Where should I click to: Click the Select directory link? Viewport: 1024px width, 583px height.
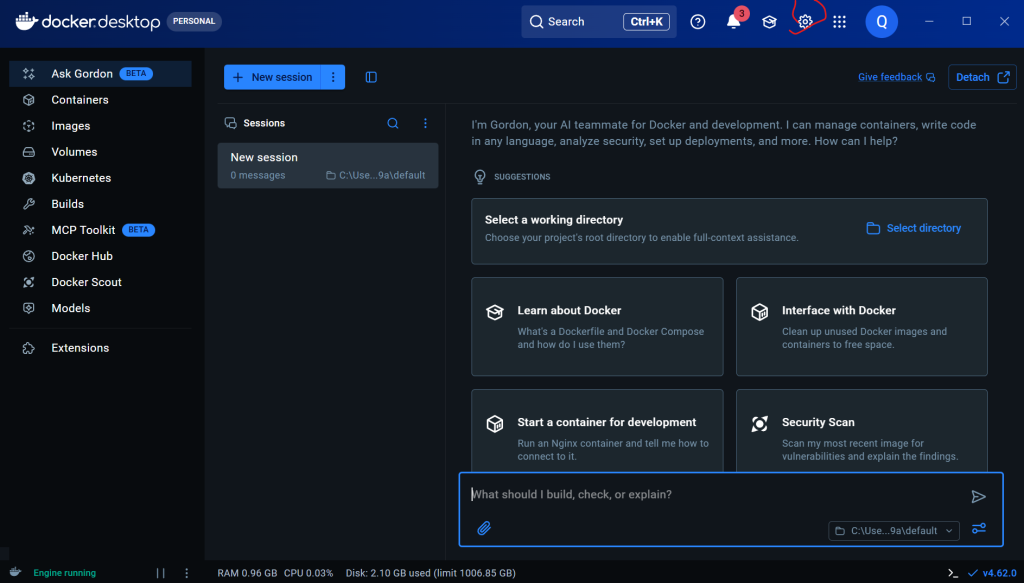point(914,228)
